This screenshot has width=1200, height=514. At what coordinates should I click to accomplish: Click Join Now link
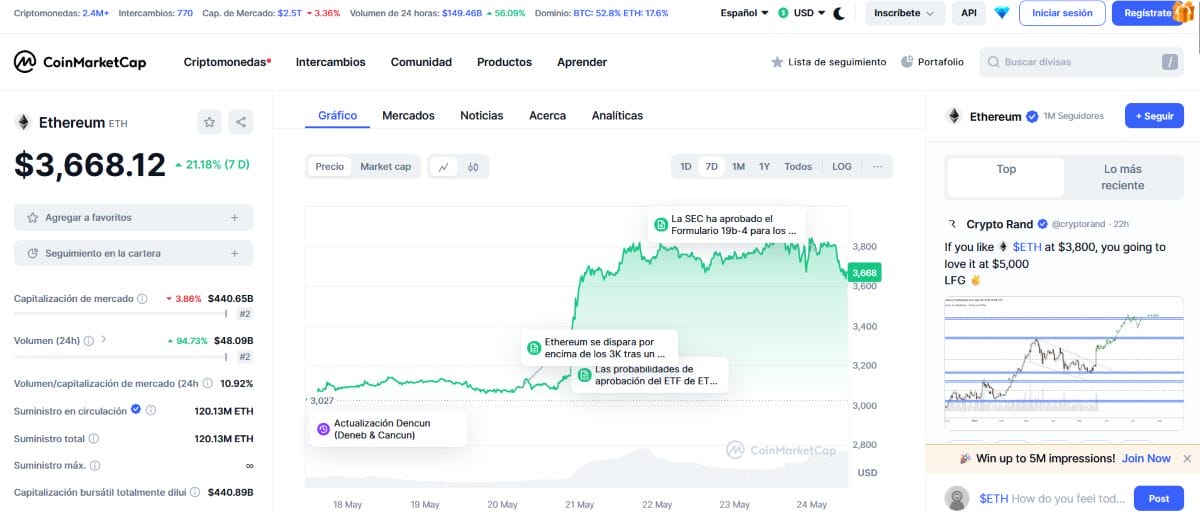[1146, 458]
